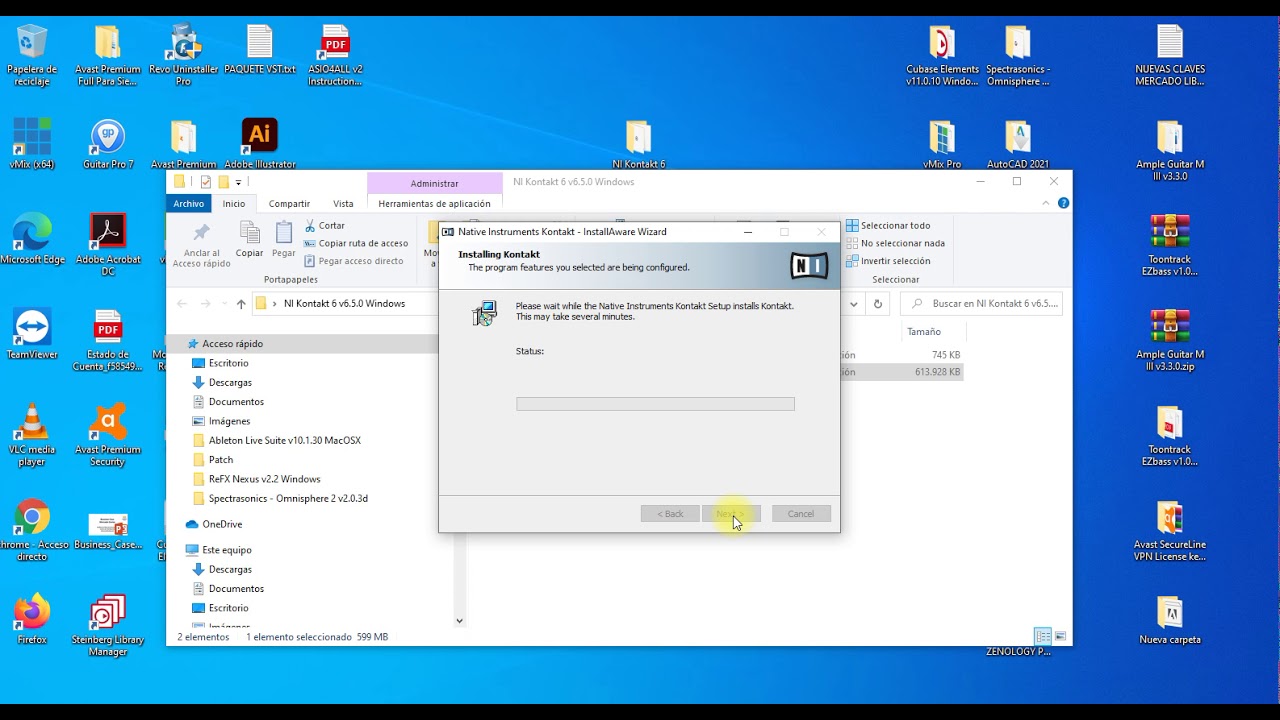Click navigation pane scrollbar down arrow
The height and width of the screenshot is (720, 1280).
coord(460,621)
